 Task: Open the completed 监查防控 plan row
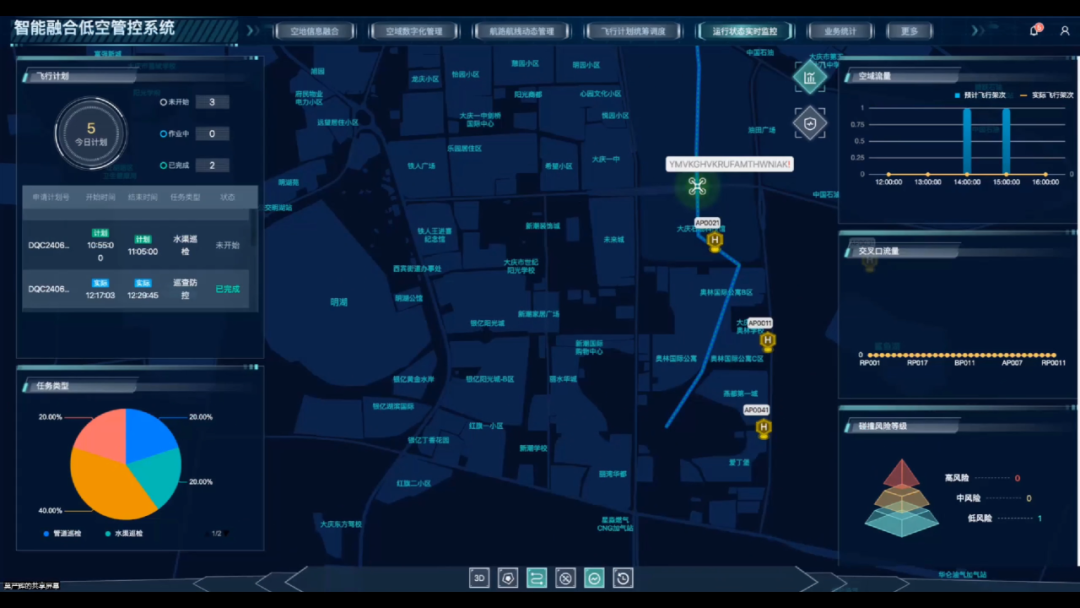tap(138, 289)
